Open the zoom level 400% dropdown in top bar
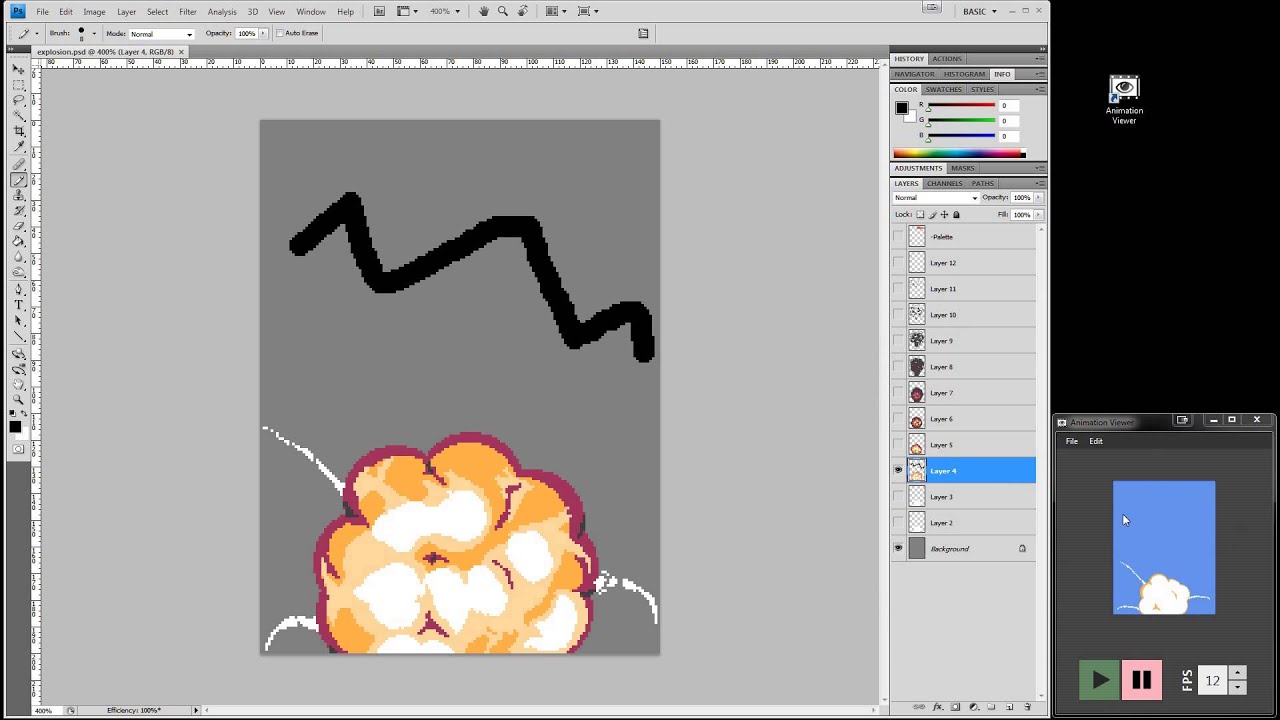This screenshot has width=1280, height=720. [444, 11]
